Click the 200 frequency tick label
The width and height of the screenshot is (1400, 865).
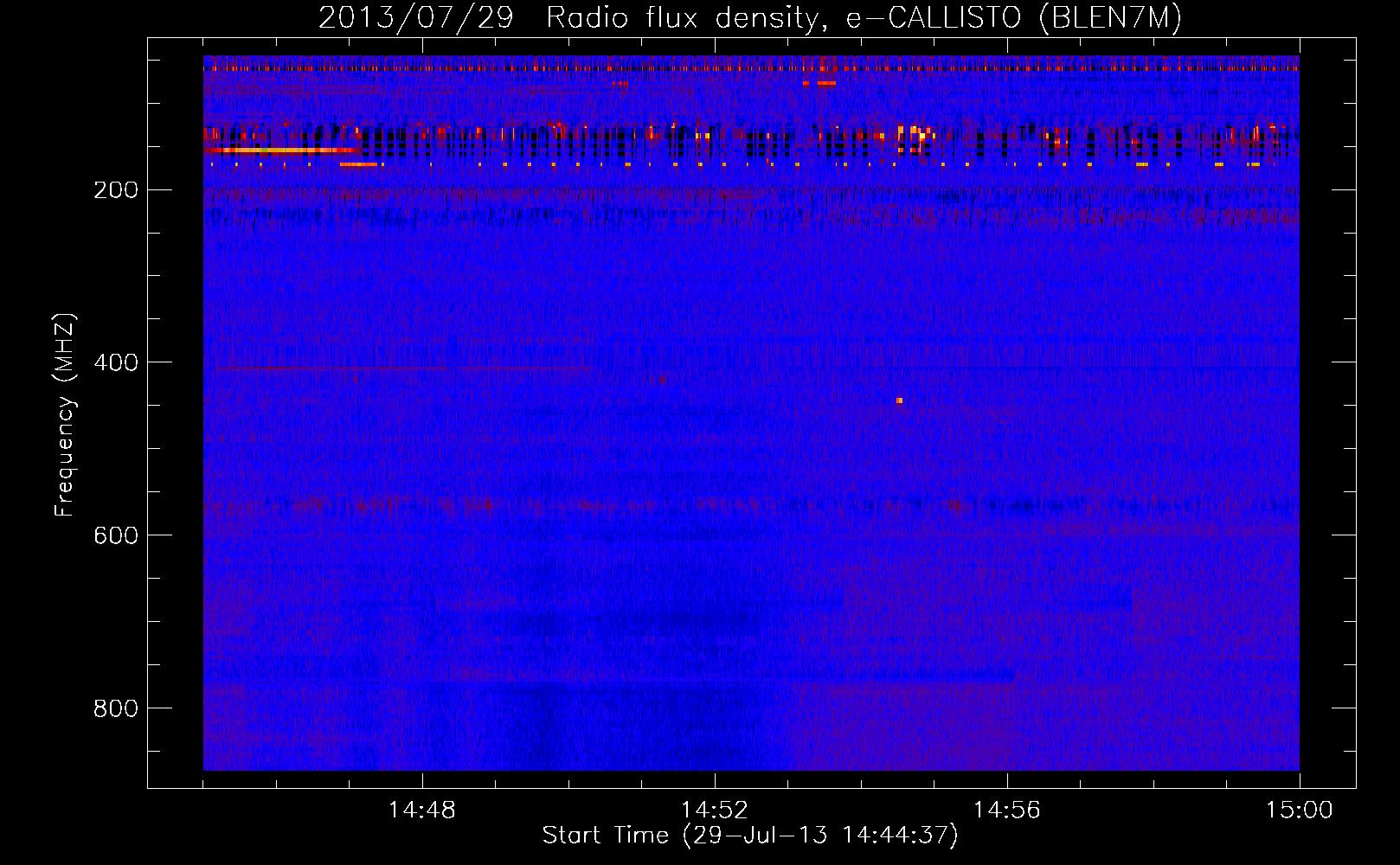coord(116,190)
